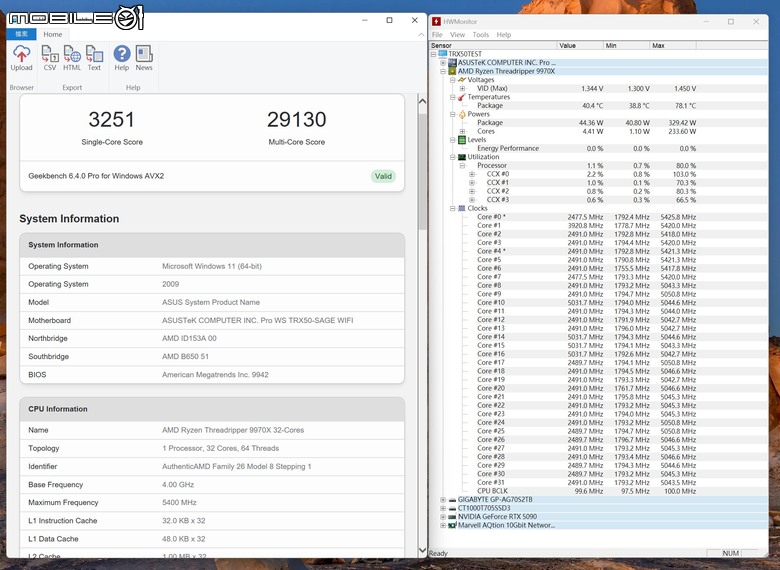Switch to the Home ribbon tab
Image resolution: width=780 pixels, height=570 pixels.
(53, 34)
